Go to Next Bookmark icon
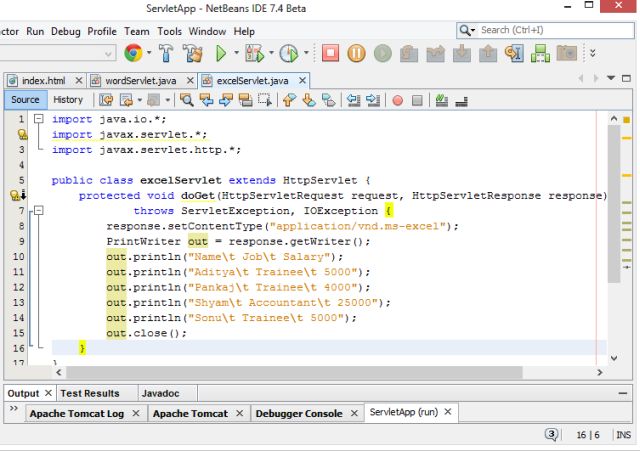The width and height of the screenshot is (640, 451). point(309,100)
